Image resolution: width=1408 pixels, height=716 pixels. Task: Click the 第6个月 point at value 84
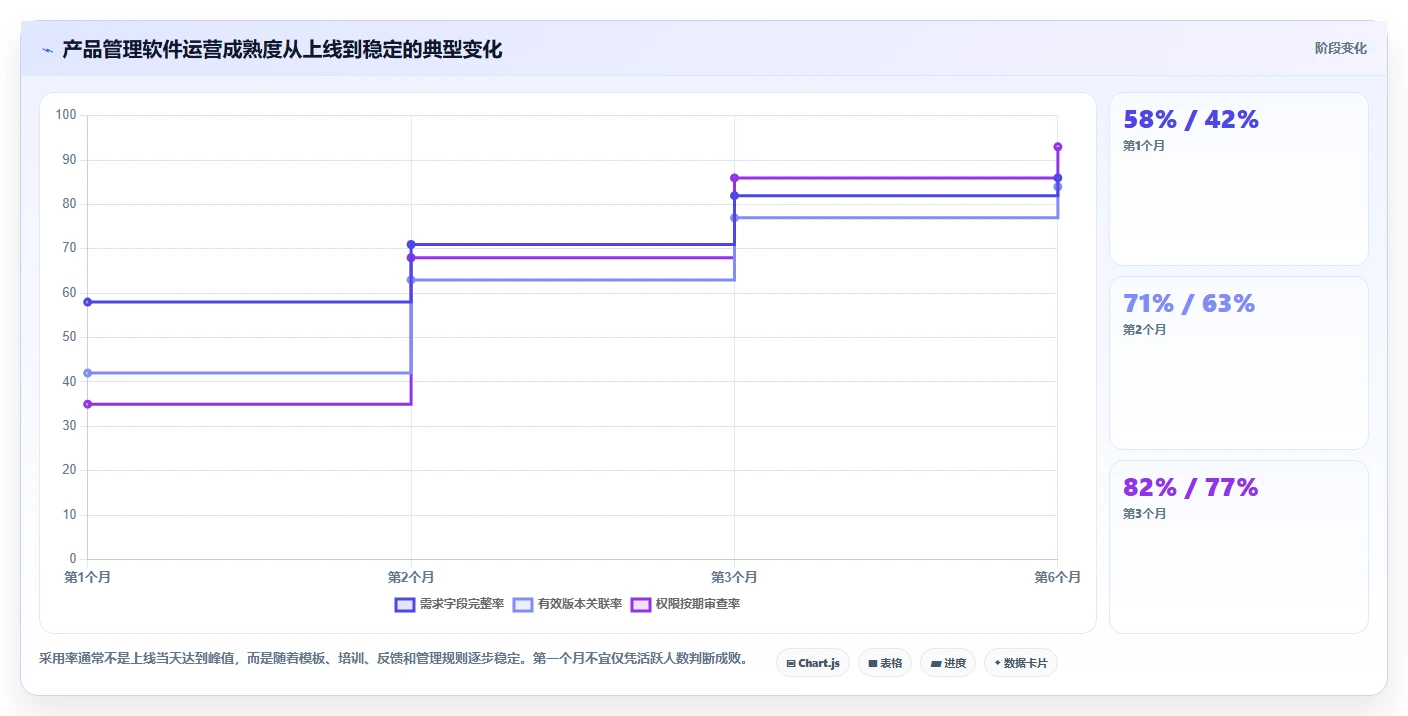(x=1058, y=187)
